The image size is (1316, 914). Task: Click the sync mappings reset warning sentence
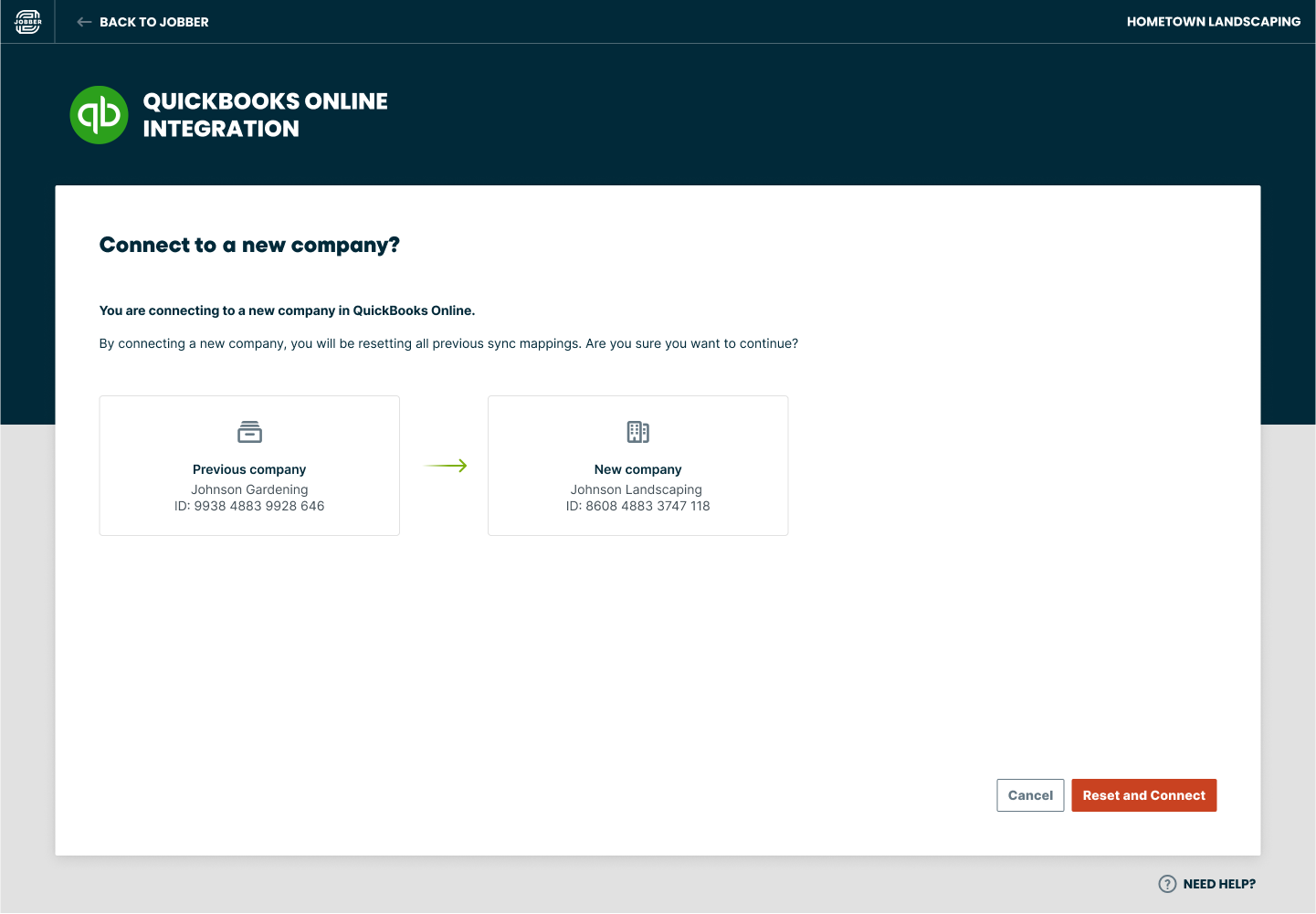[448, 343]
